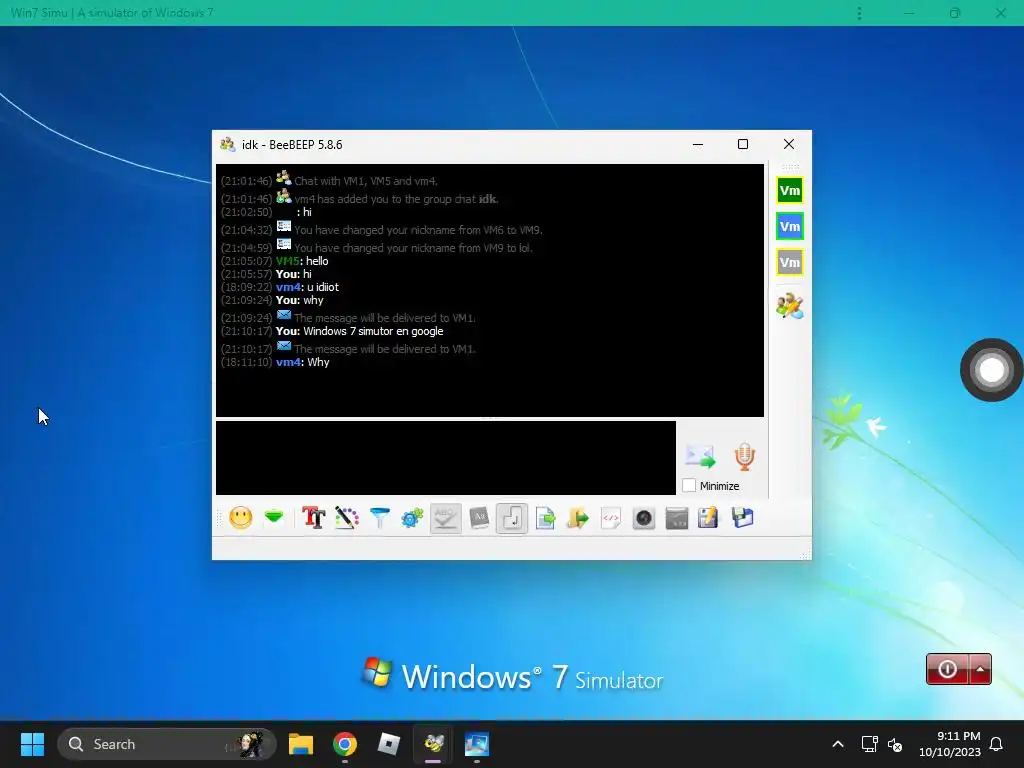Click send folder arrow icon
Screen dimensions: 1024x768
[x=578, y=518]
